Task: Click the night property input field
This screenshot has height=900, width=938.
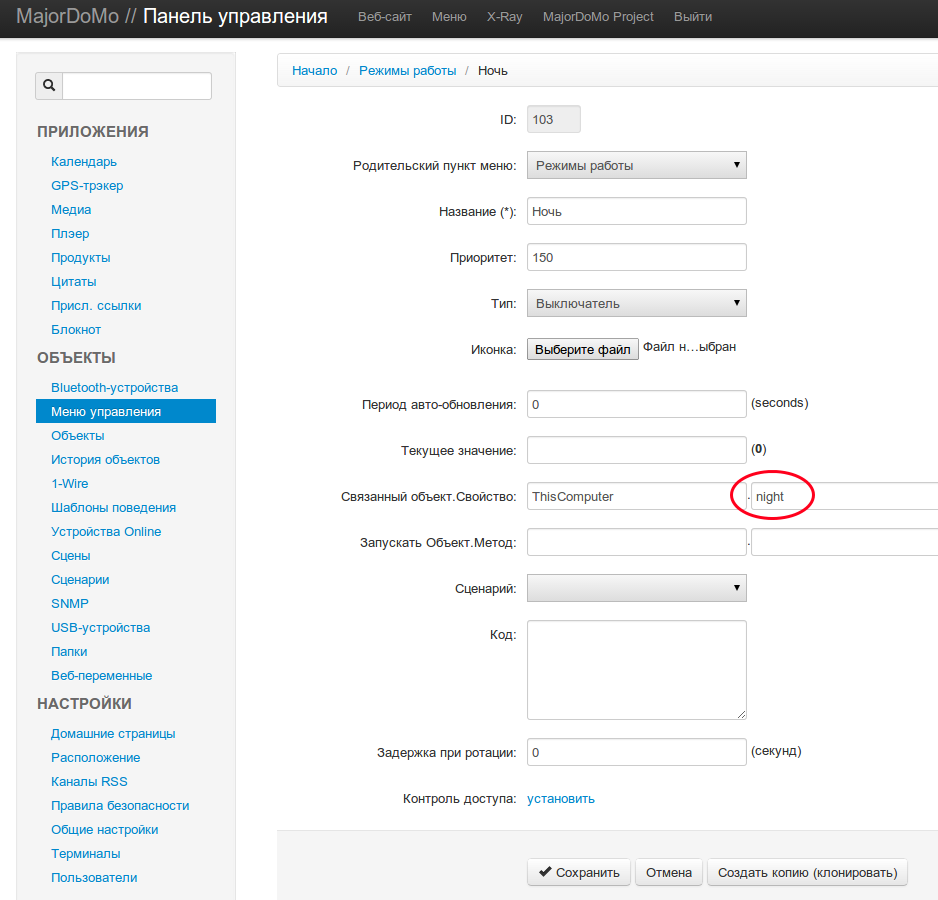Action: click(845, 496)
